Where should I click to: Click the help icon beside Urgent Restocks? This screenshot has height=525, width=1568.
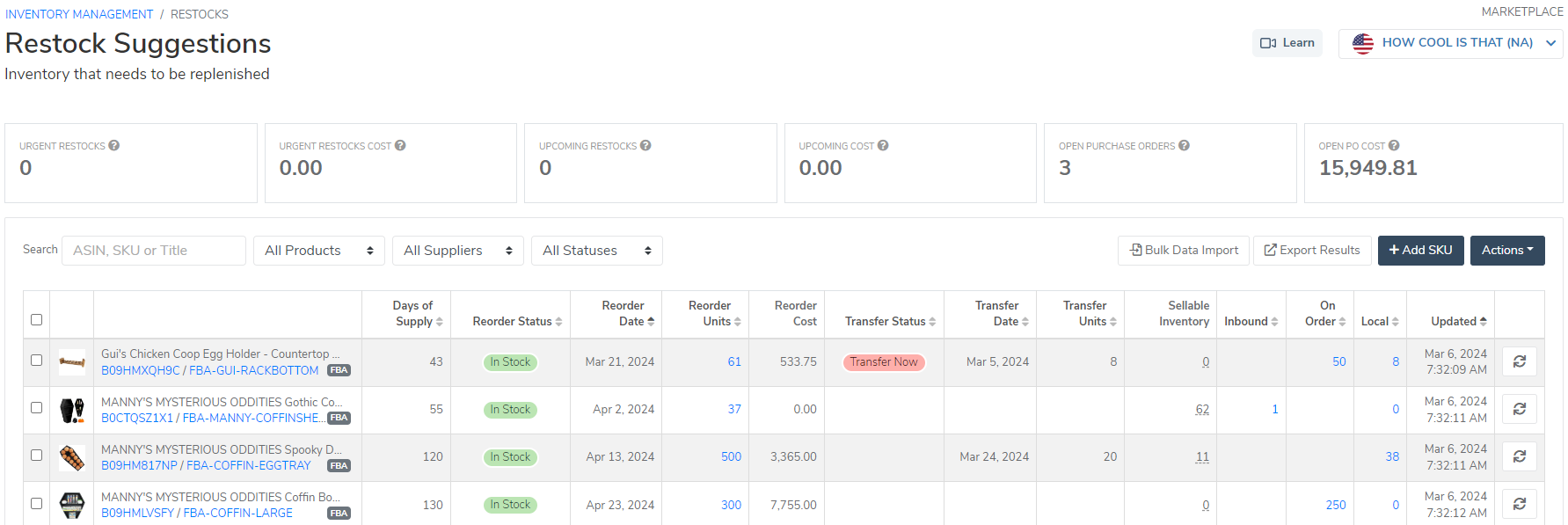(114, 146)
